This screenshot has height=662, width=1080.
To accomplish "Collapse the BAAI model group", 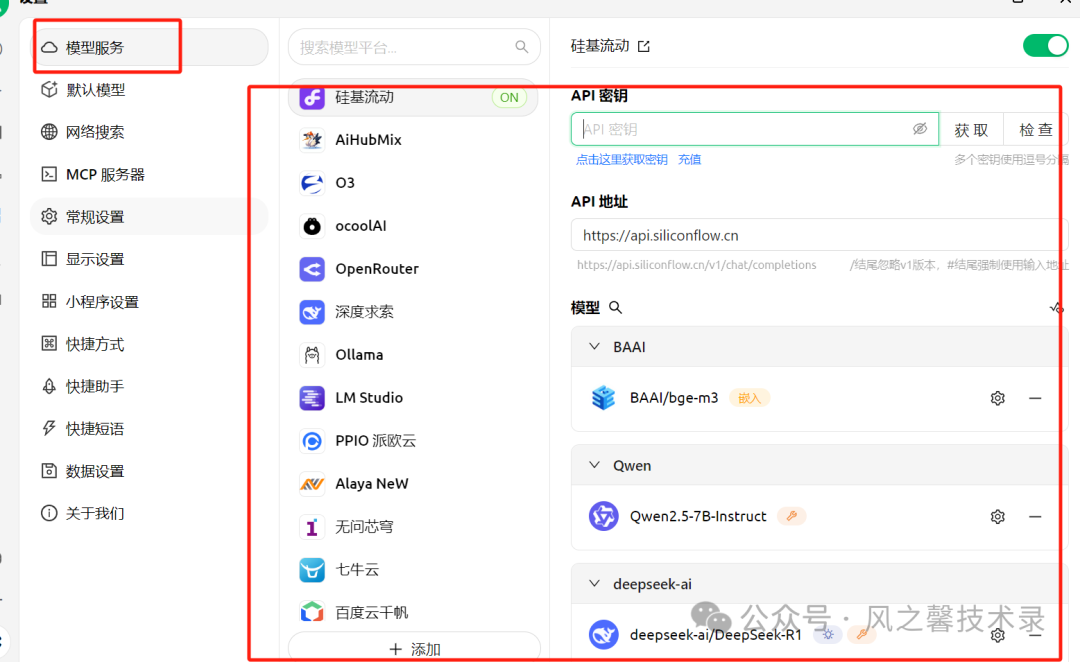I will tap(594, 346).
